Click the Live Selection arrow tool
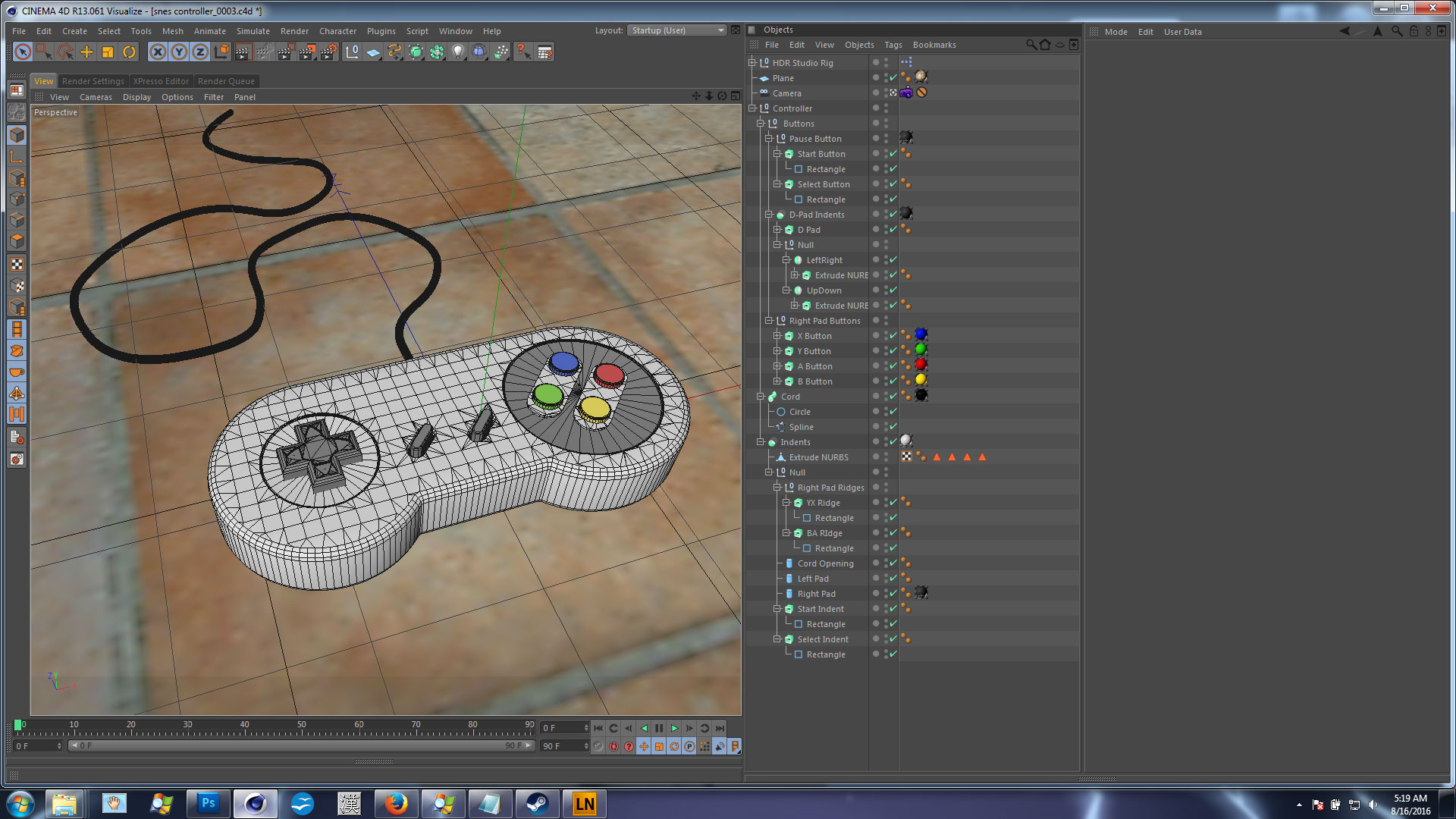The width and height of the screenshot is (1456, 819). (x=23, y=52)
